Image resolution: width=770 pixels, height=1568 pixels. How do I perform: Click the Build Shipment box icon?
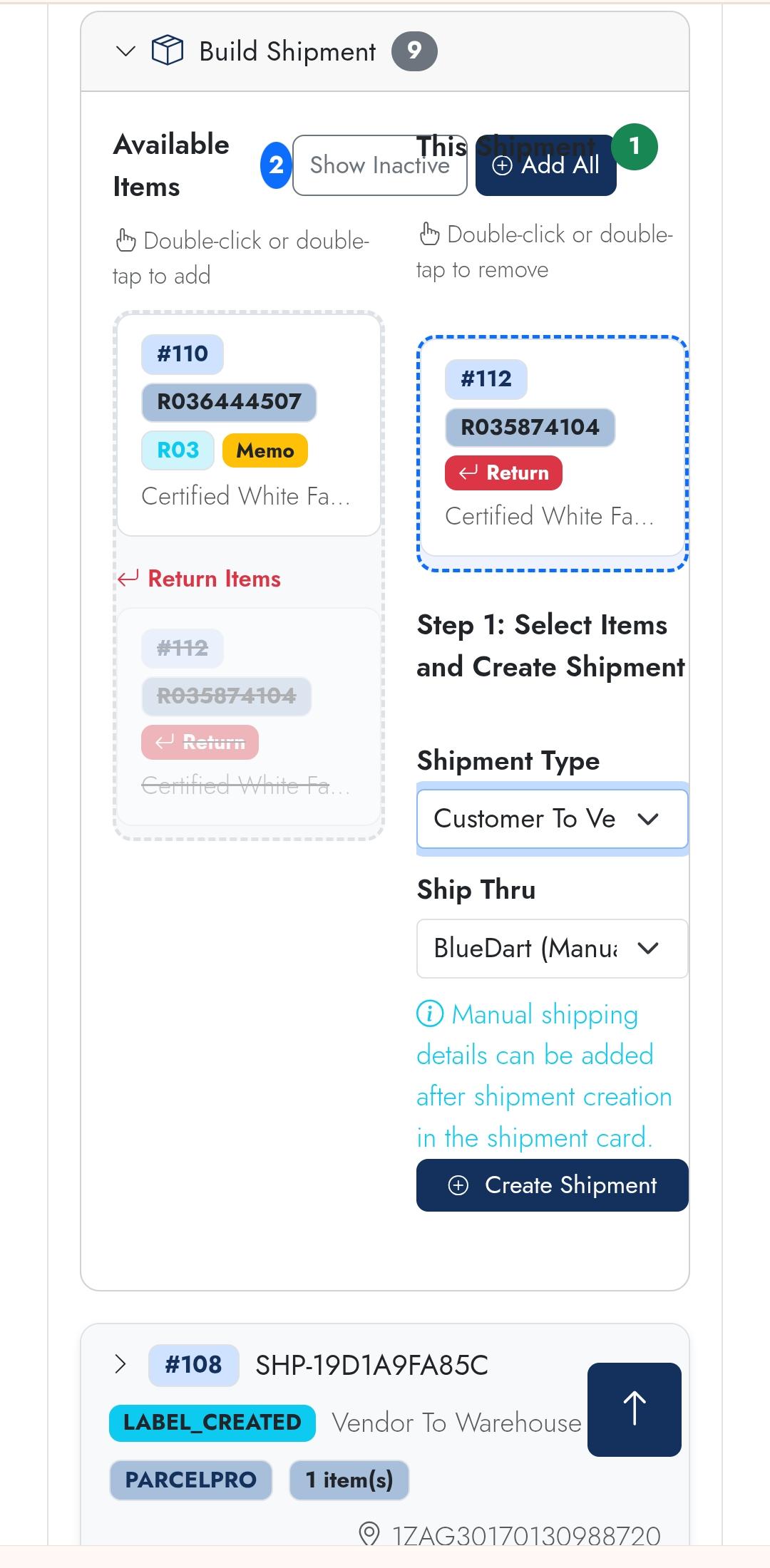(x=168, y=51)
